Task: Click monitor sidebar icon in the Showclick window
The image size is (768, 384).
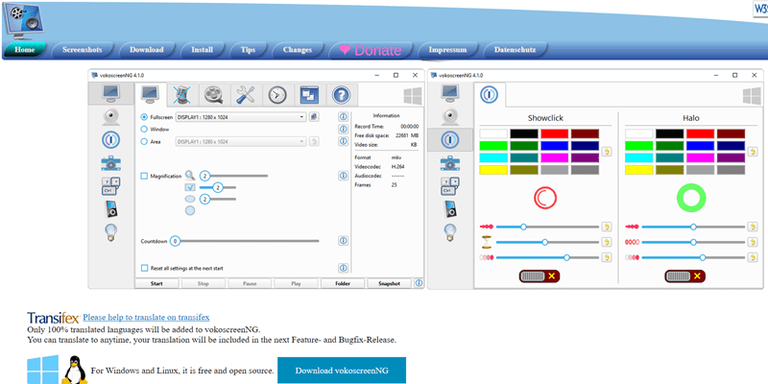Action: click(x=451, y=93)
